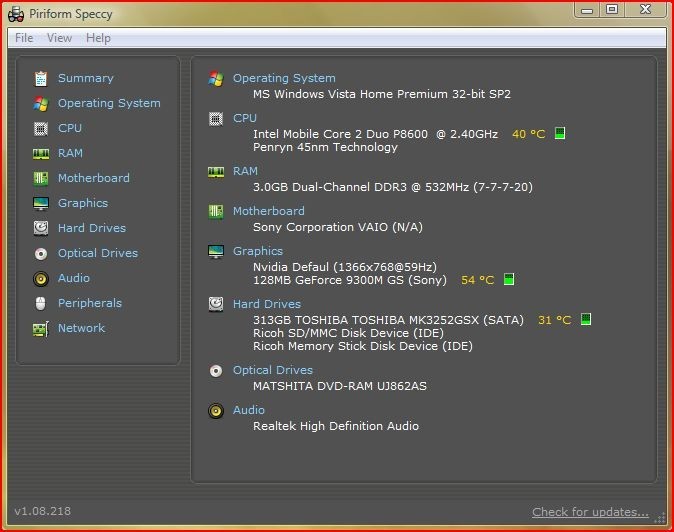Click 'MATSHITA DVD-RAM UJ862AS' text
Viewport: 674px width, 532px height.
click(x=340, y=386)
